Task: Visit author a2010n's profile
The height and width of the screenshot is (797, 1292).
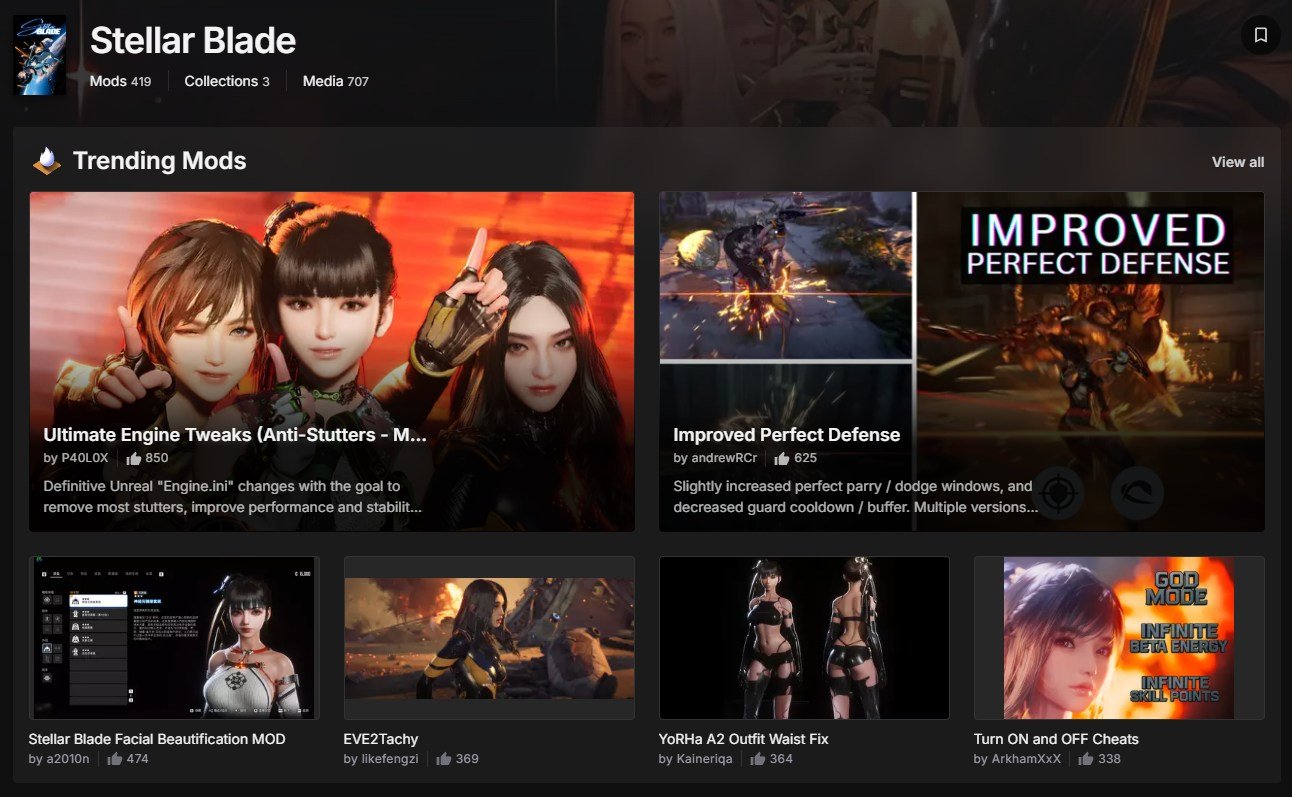Action: click(67, 759)
